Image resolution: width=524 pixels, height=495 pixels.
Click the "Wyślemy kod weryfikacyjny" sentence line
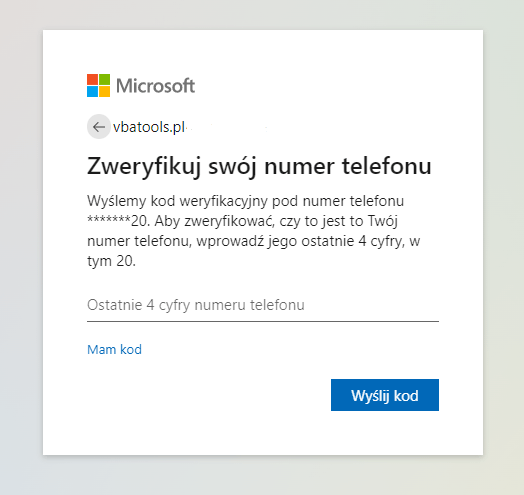click(245, 201)
